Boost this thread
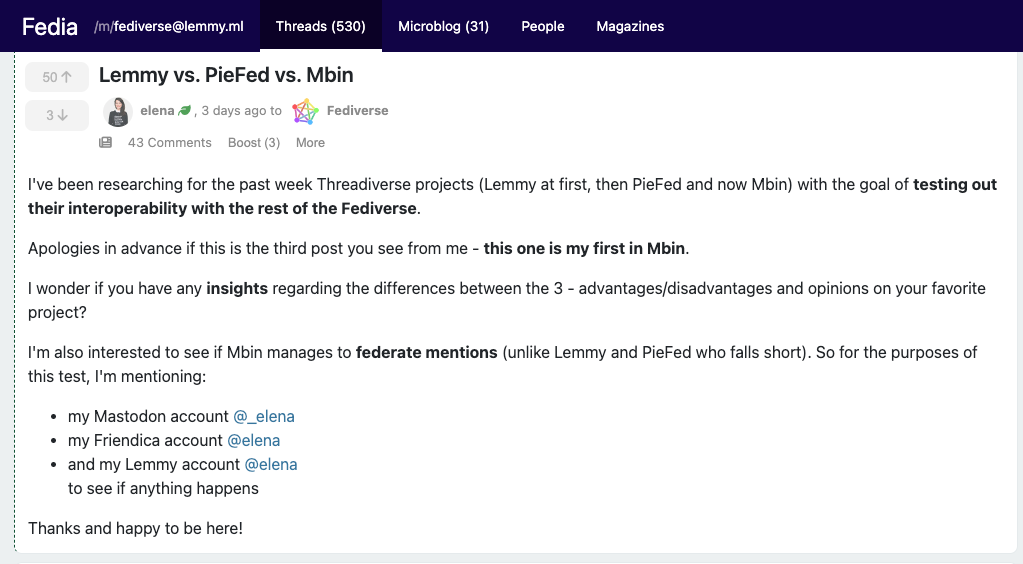 pos(254,143)
